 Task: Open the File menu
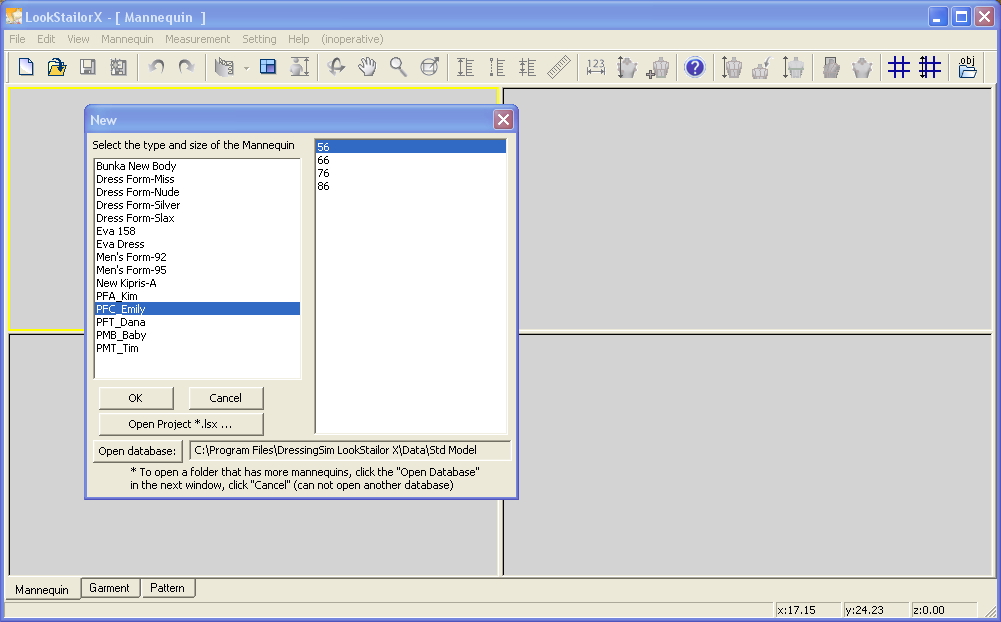click(x=17, y=39)
